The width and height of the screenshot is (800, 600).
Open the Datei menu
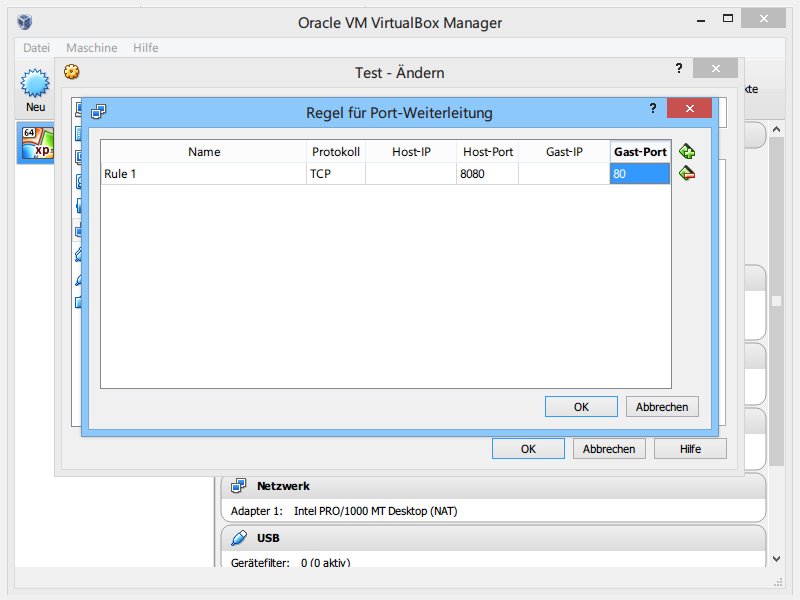tap(36, 47)
